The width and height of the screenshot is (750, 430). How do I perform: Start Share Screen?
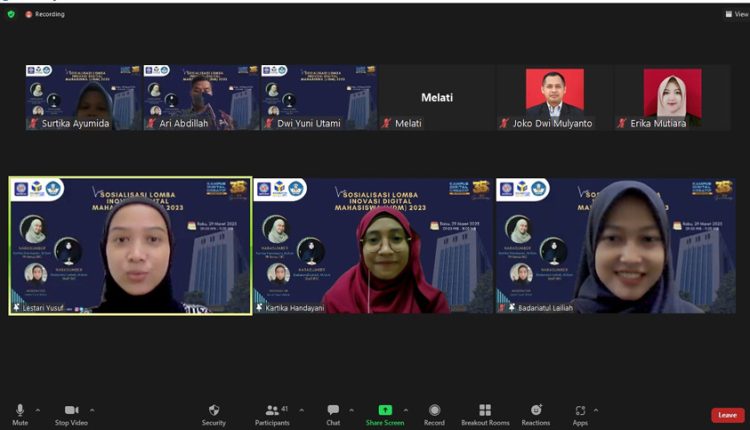coord(385,414)
